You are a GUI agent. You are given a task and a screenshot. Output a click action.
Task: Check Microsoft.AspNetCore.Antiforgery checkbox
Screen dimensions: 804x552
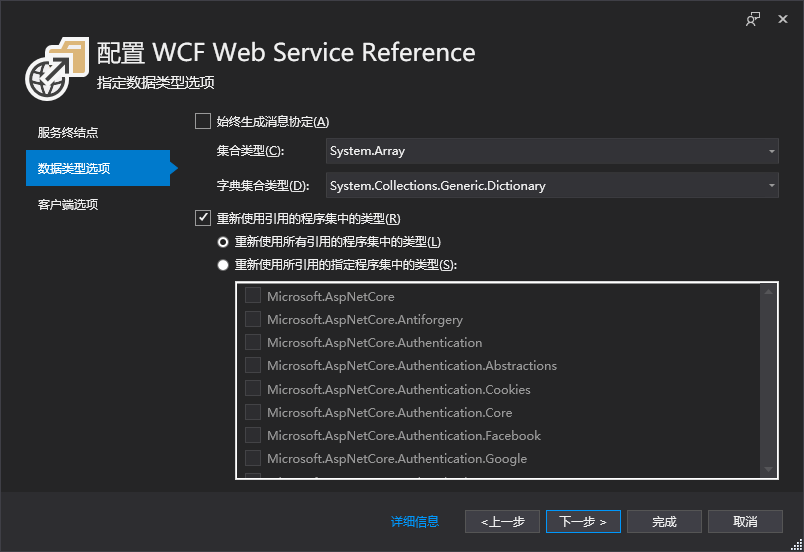point(253,319)
